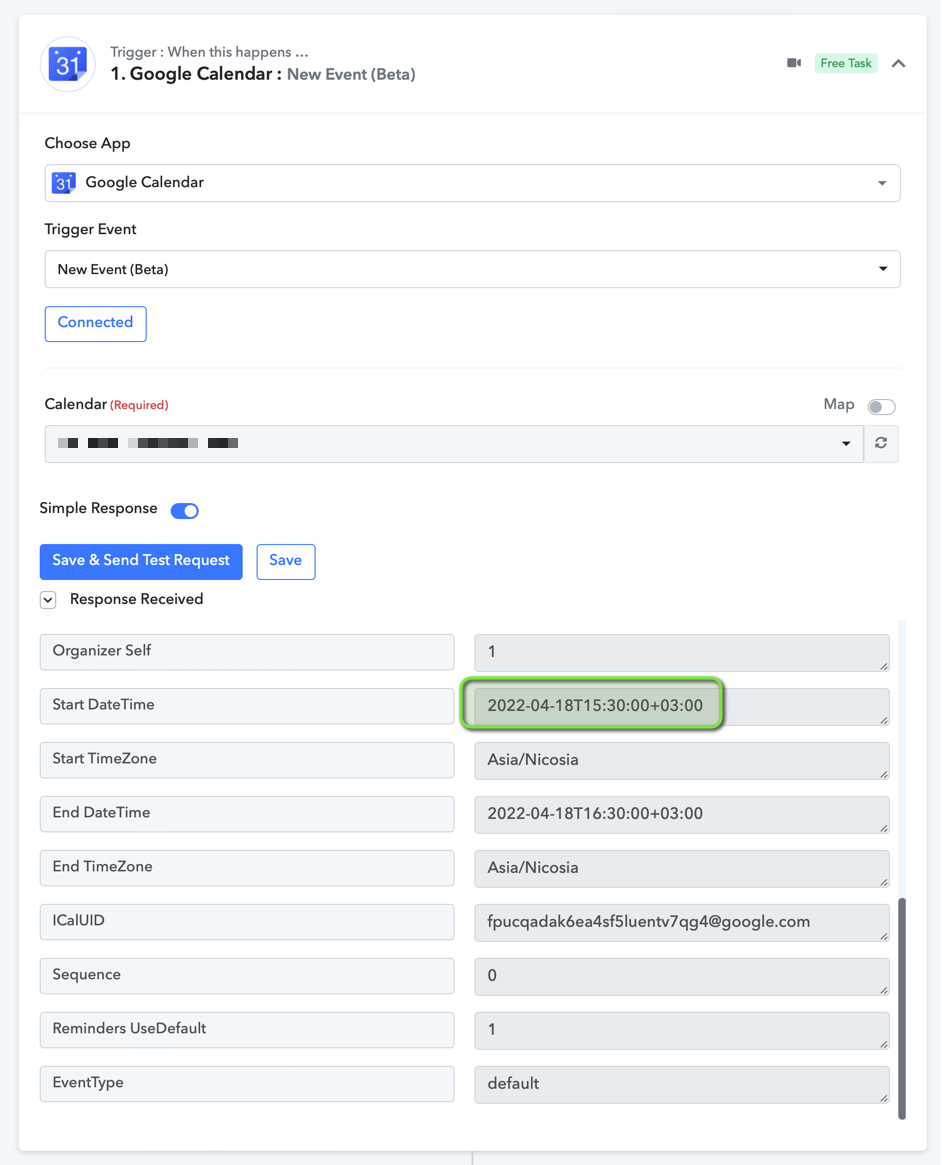The width and height of the screenshot is (942, 1165).
Task: Click the Google Calendar trigger app icon
Action: pos(68,65)
